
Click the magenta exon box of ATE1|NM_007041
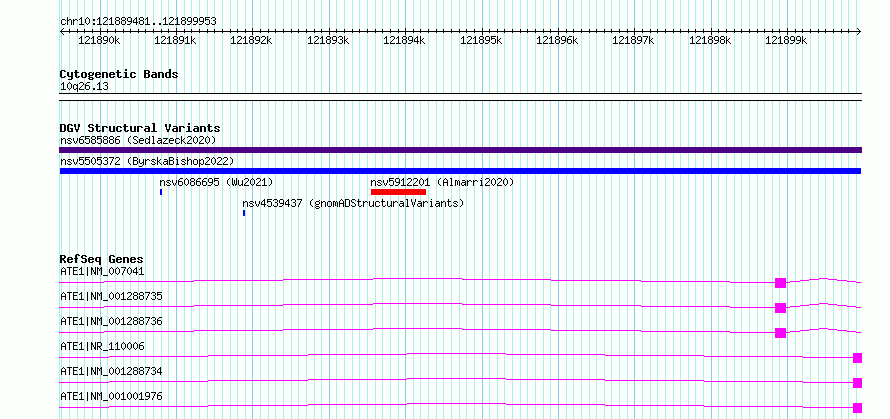[x=780, y=283]
